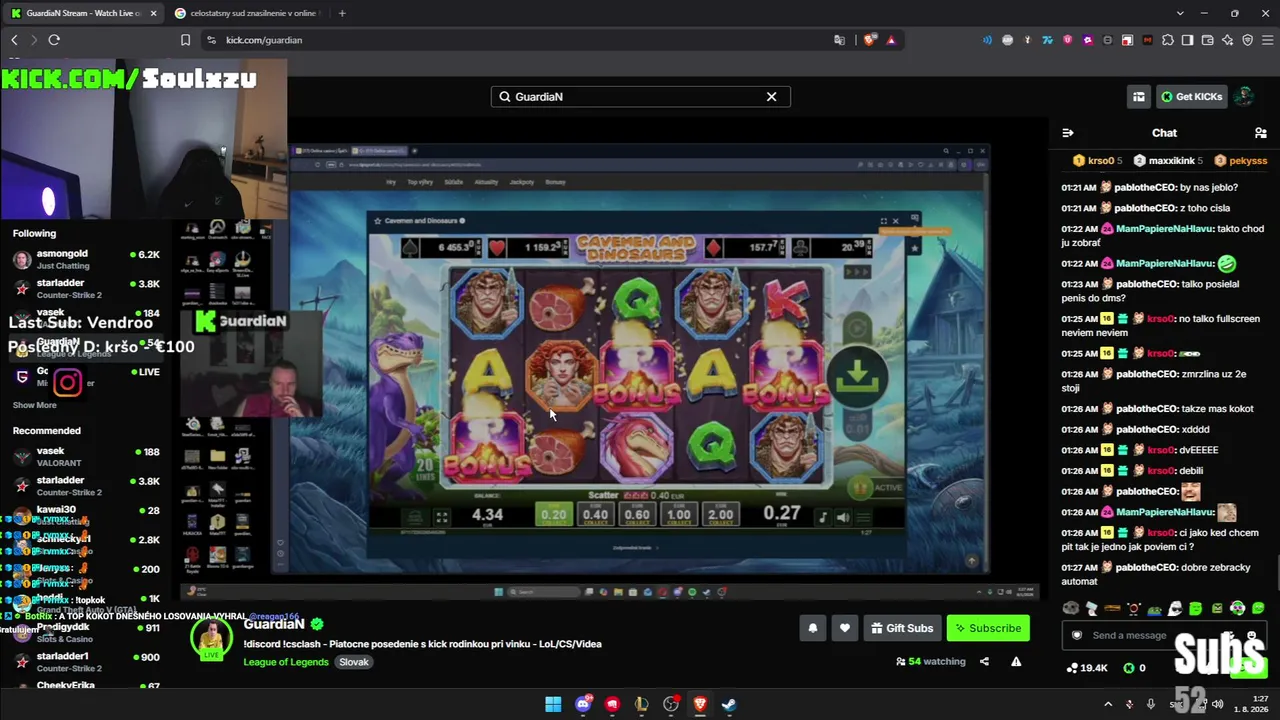Click chat message "z toho cisla"
The height and width of the screenshot is (720, 1280).
coord(1164,208)
